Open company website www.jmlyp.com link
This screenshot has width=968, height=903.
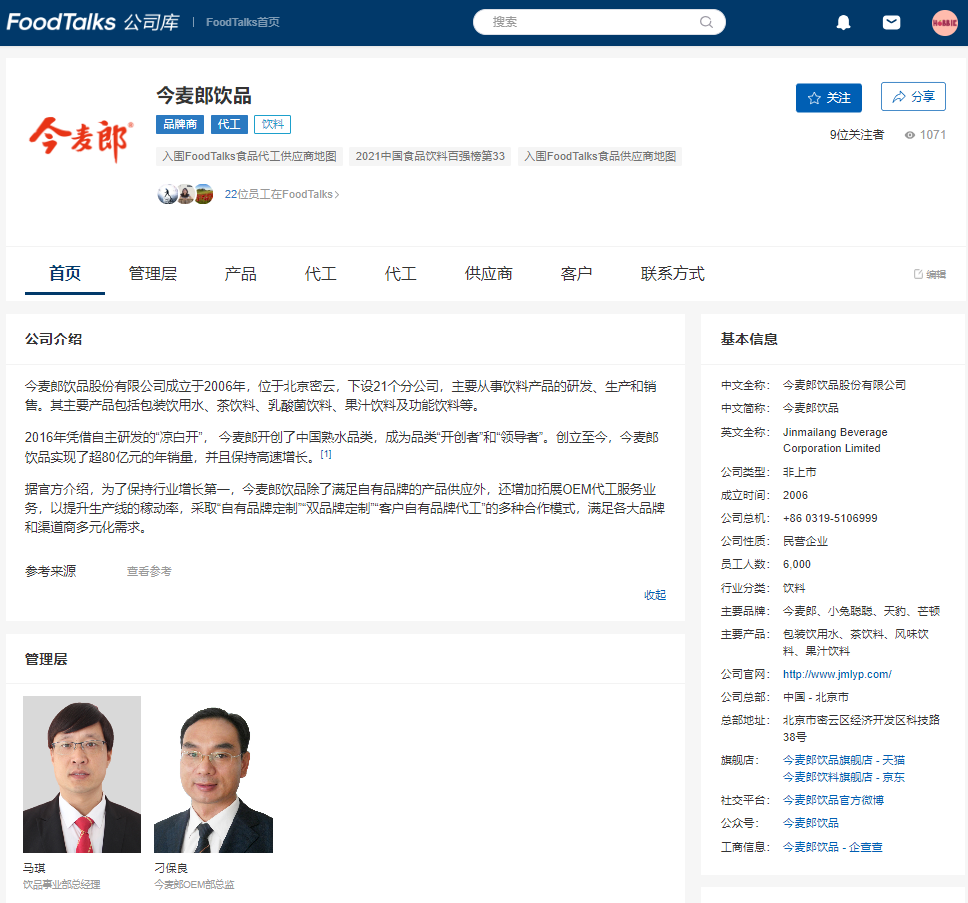tap(836, 674)
